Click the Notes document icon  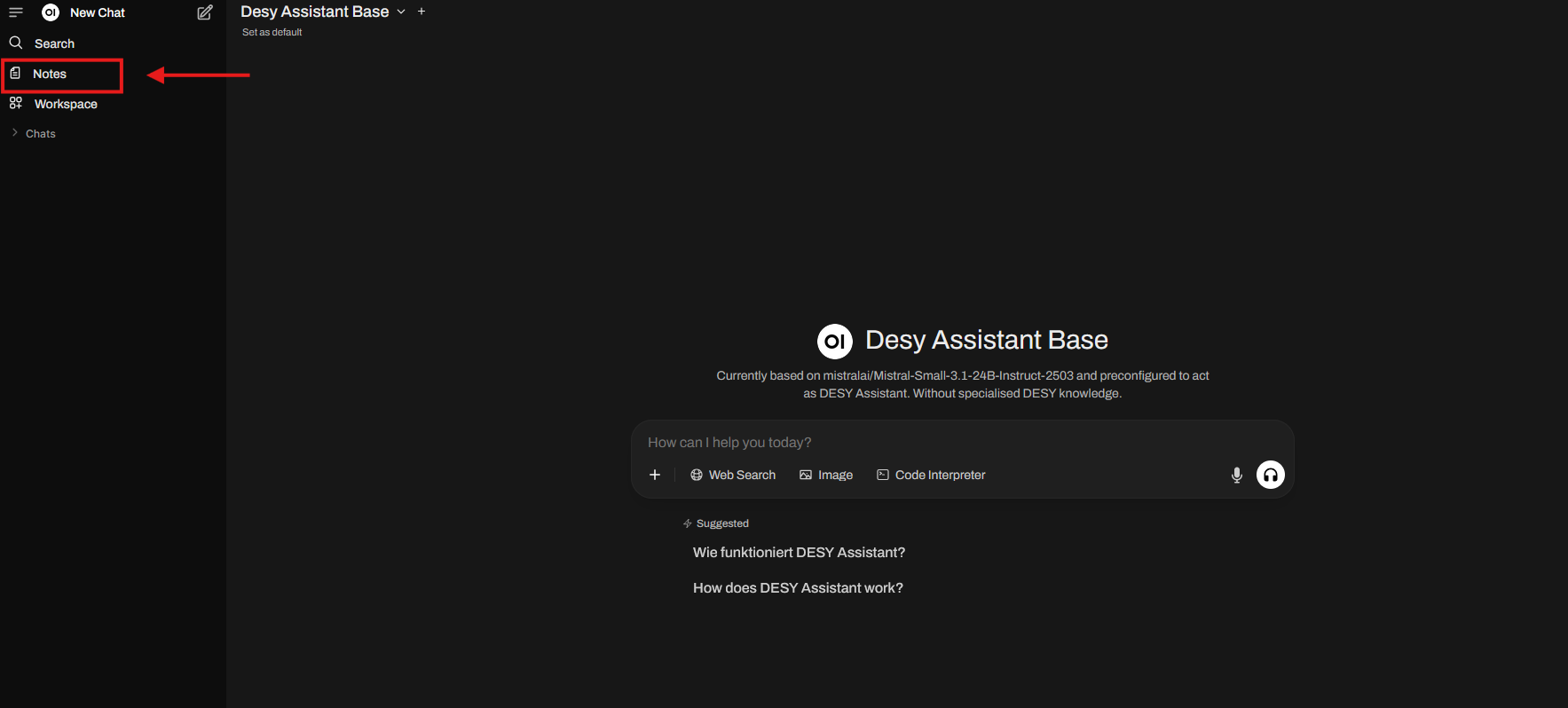click(15, 74)
